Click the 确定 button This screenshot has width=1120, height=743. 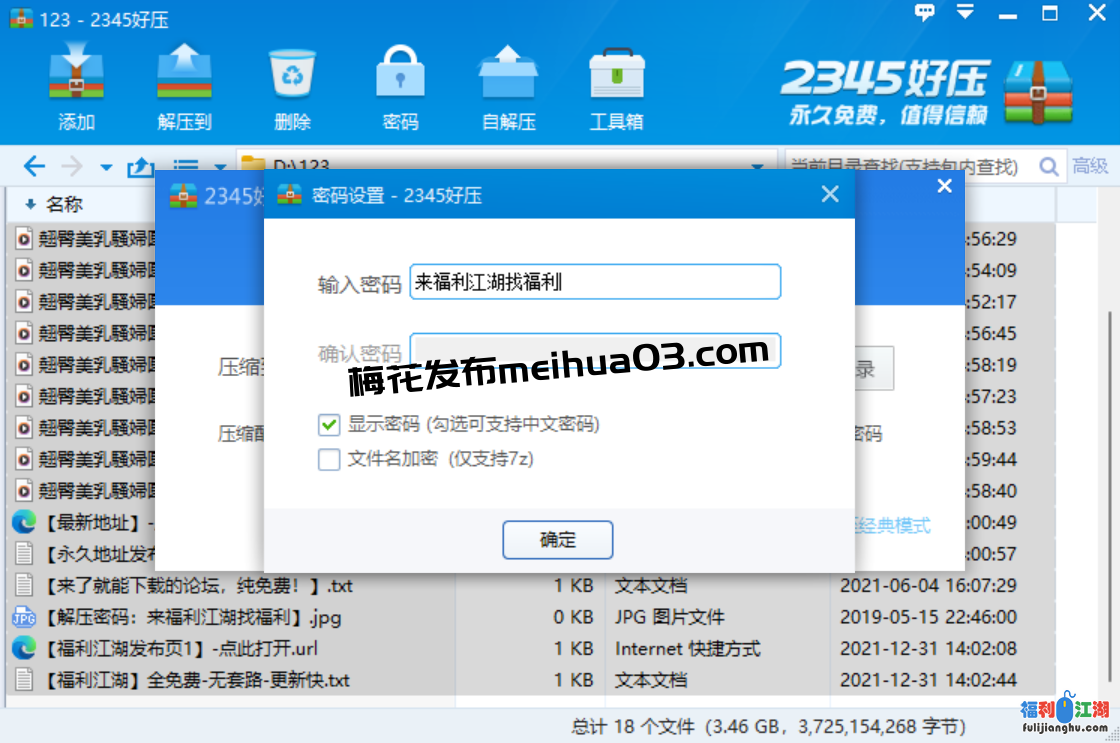coord(558,539)
